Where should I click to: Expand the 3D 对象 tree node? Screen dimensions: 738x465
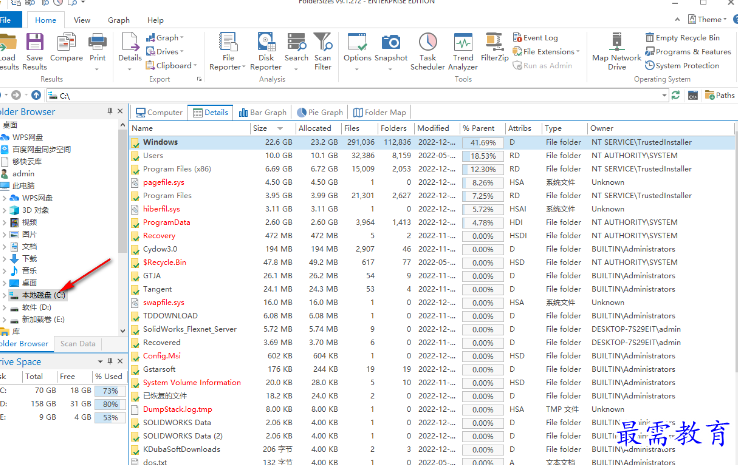(4, 210)
